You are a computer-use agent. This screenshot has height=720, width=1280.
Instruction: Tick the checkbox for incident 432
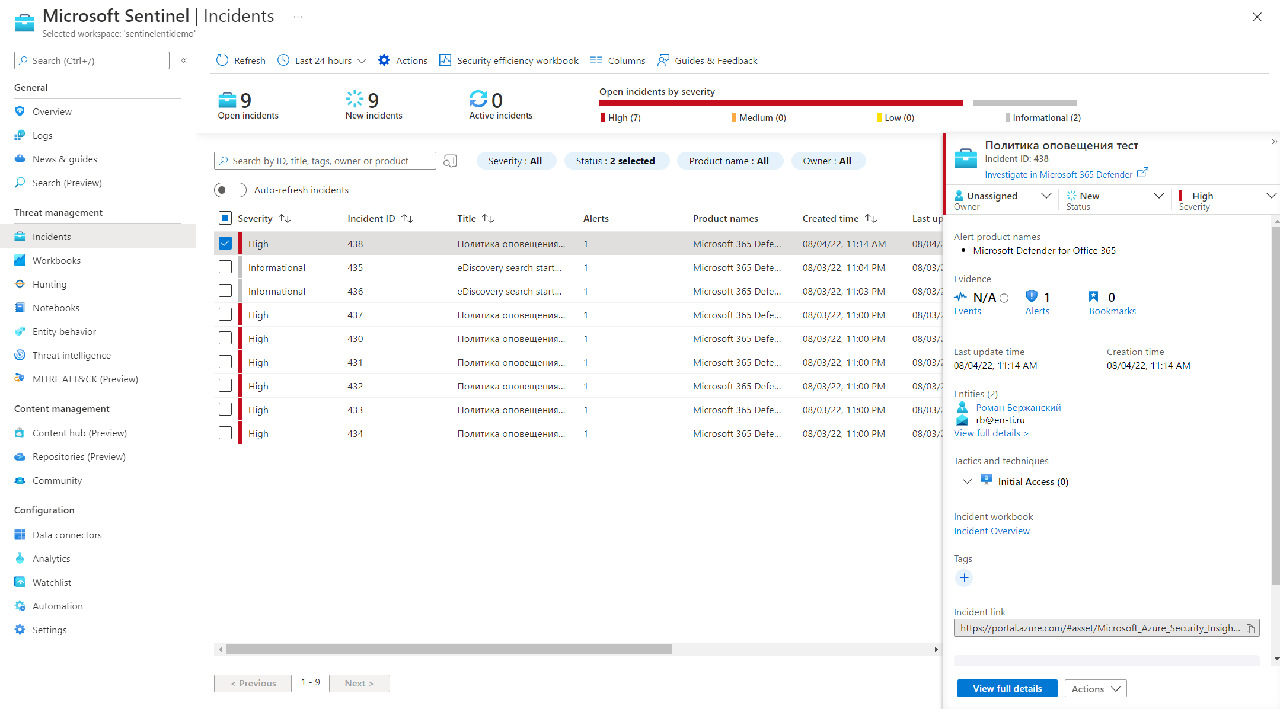click(x=225, y=386)
